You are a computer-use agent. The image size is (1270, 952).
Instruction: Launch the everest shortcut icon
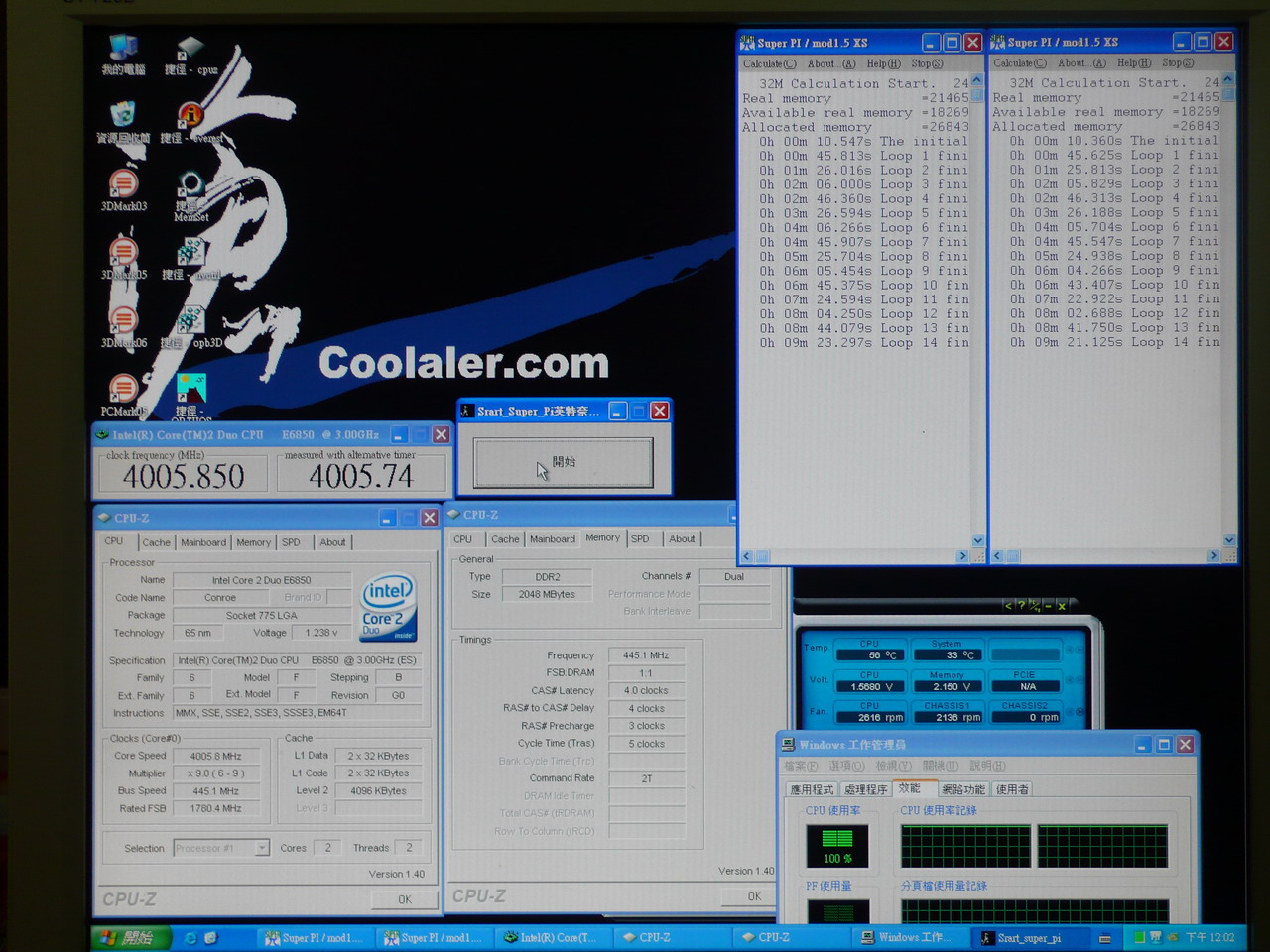coord(190,115)
